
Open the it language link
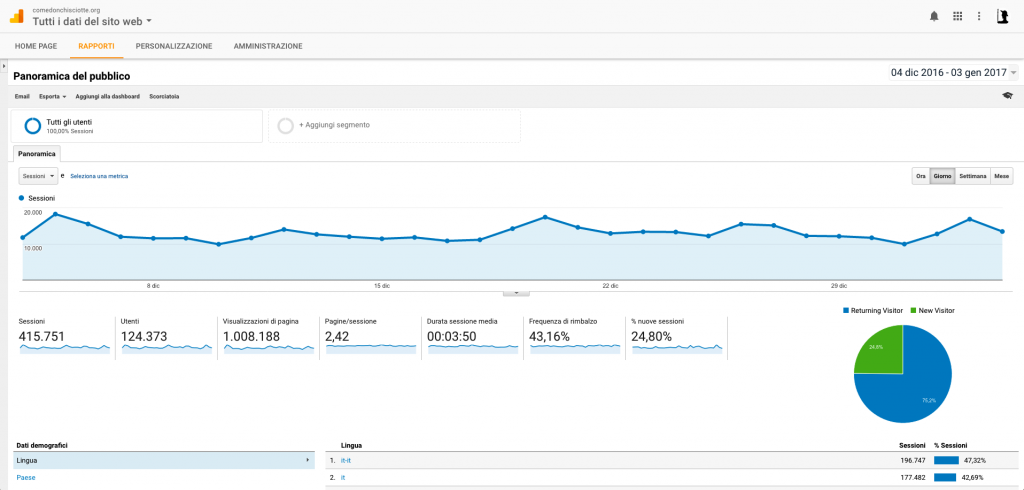click(342, 478)
